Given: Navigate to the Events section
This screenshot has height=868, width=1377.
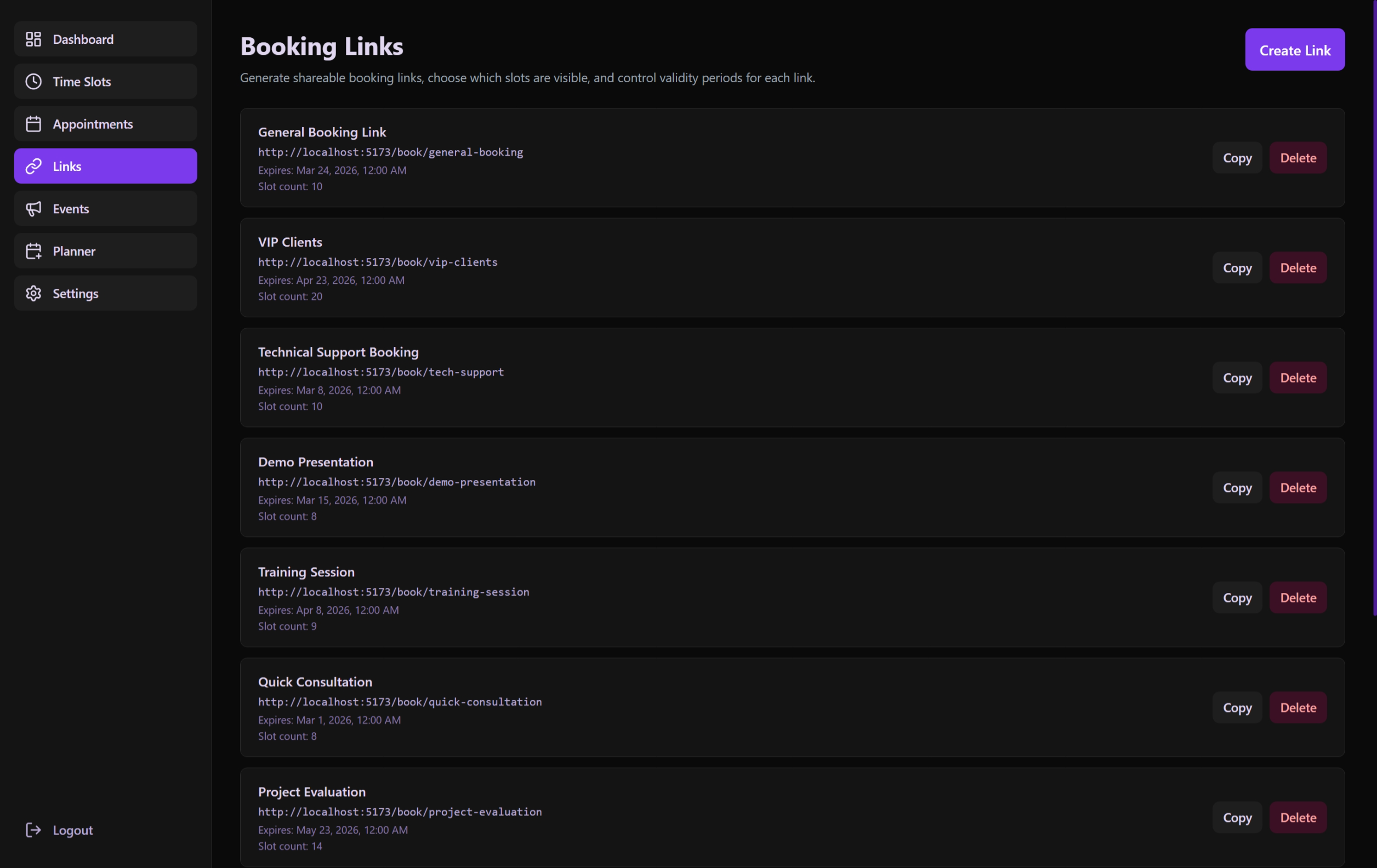Looking at the screenshot, I should 71,208.
